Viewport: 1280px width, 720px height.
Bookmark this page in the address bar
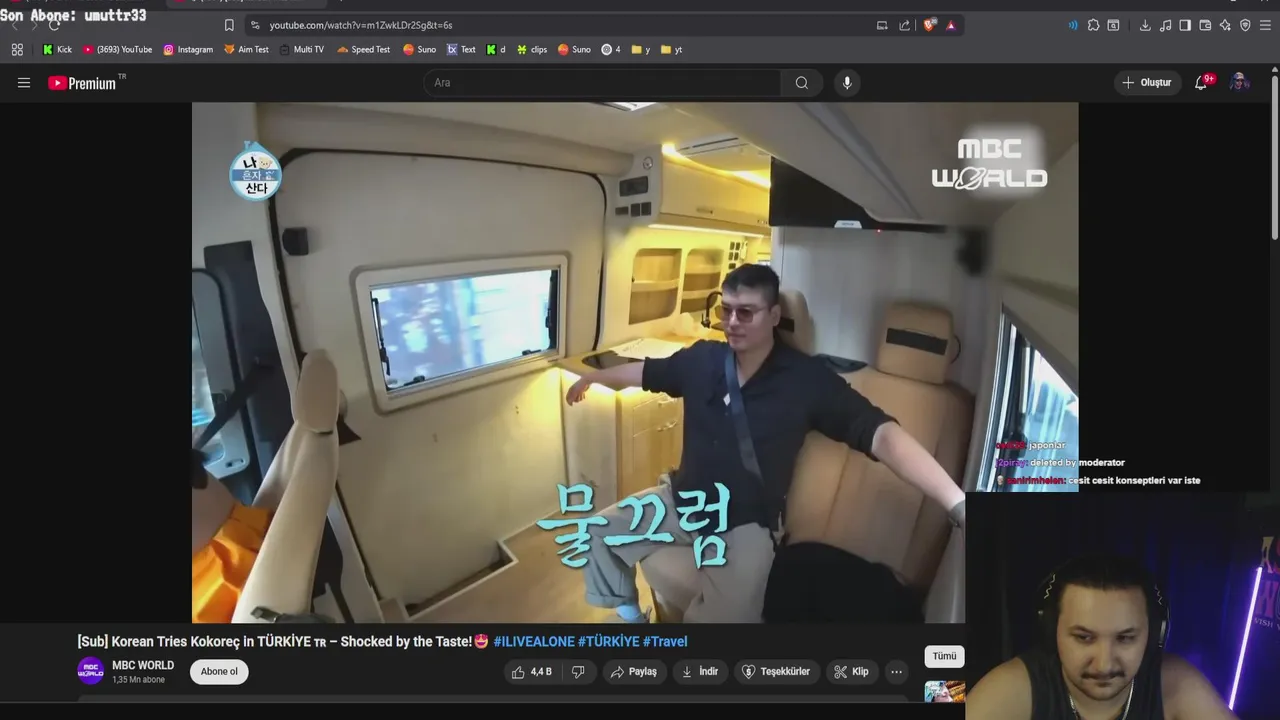(x=229, y=25)
